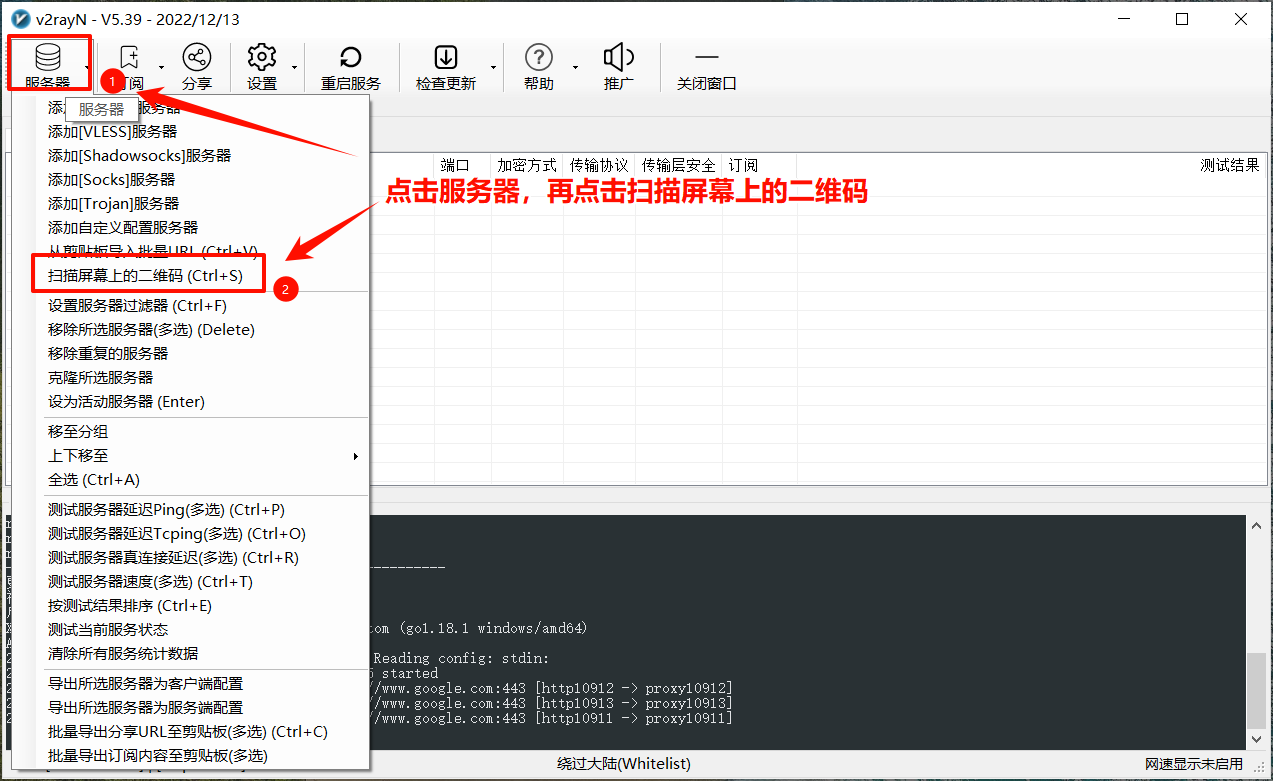Select 扫描屏幕上的二维码 (Ctrl+S) menu entry
Screen dimensions: 1273x781
[x=145, y=275]
